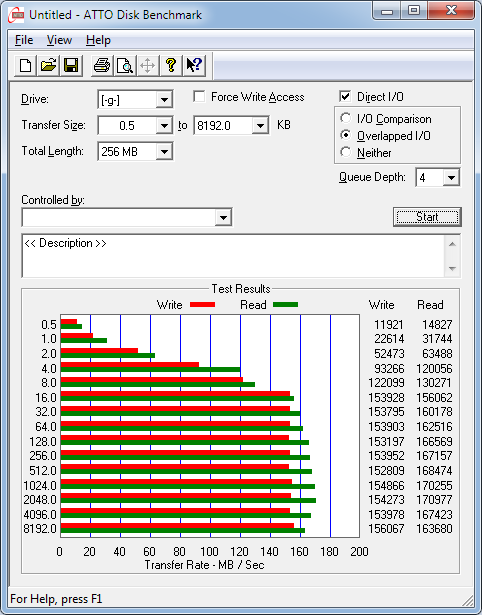
Task: Choose the Neither radio option
Action: [x=346, y=152]
